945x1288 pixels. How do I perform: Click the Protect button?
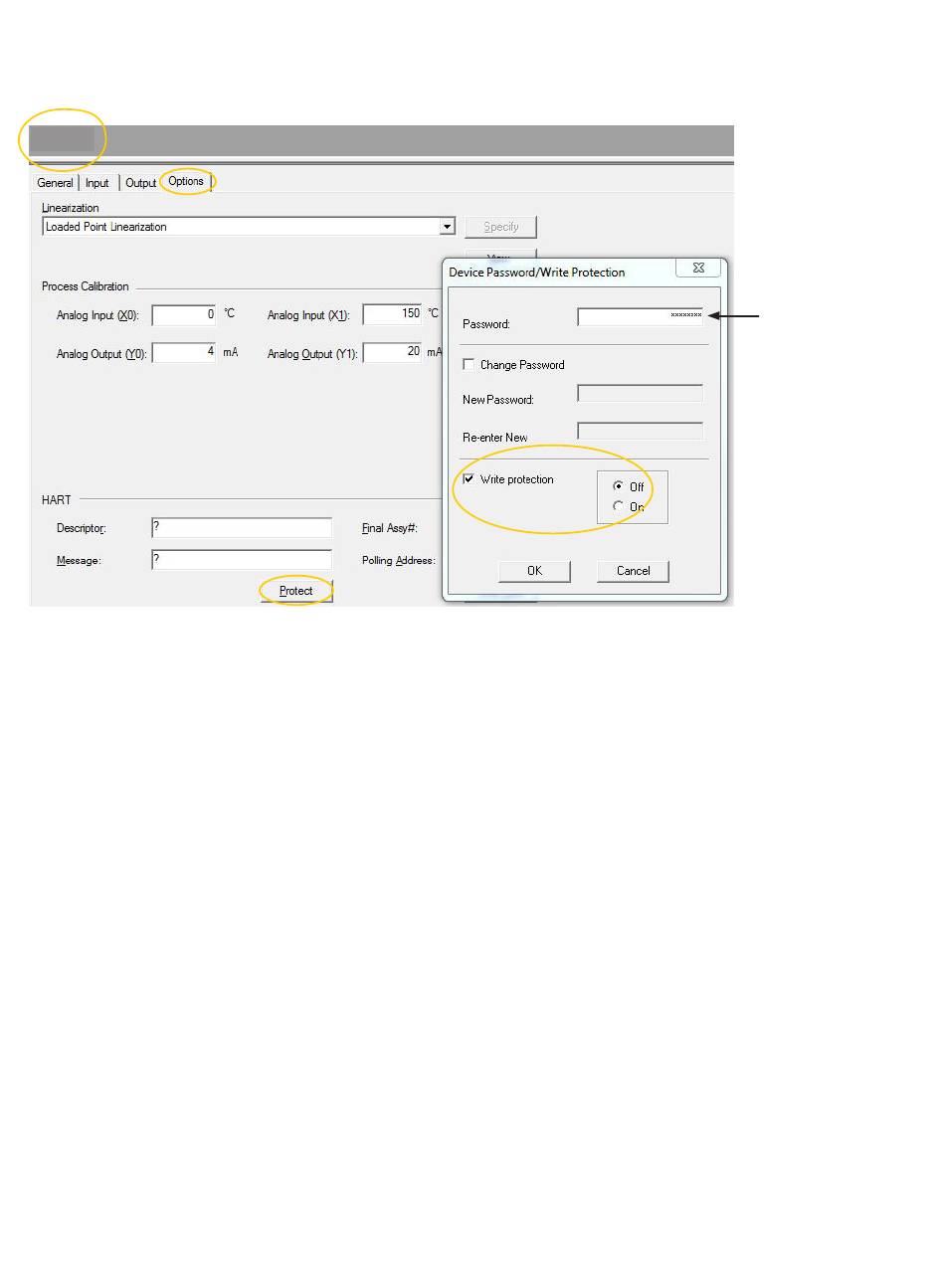pyautogui.click(x=296, y=591)
